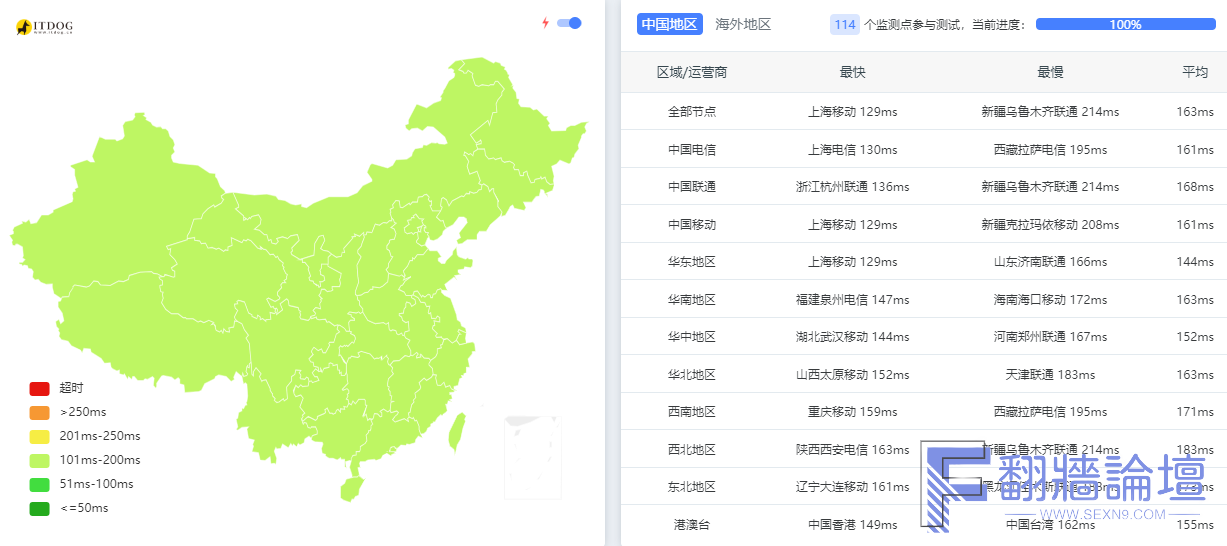Click the 51ms-100ms legend swatch
This screenshot has width=1227, height=546.
(39, 484)
